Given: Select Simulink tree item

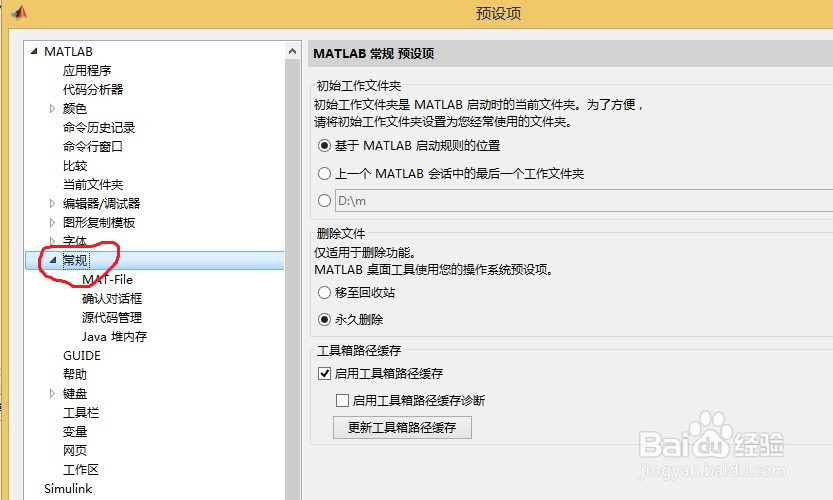Looking at the screenshot, I should point(68,489).
